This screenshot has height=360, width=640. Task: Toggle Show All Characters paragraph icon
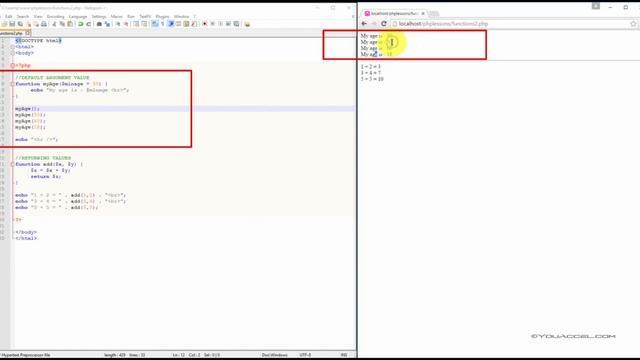click(x=162, y=24)
